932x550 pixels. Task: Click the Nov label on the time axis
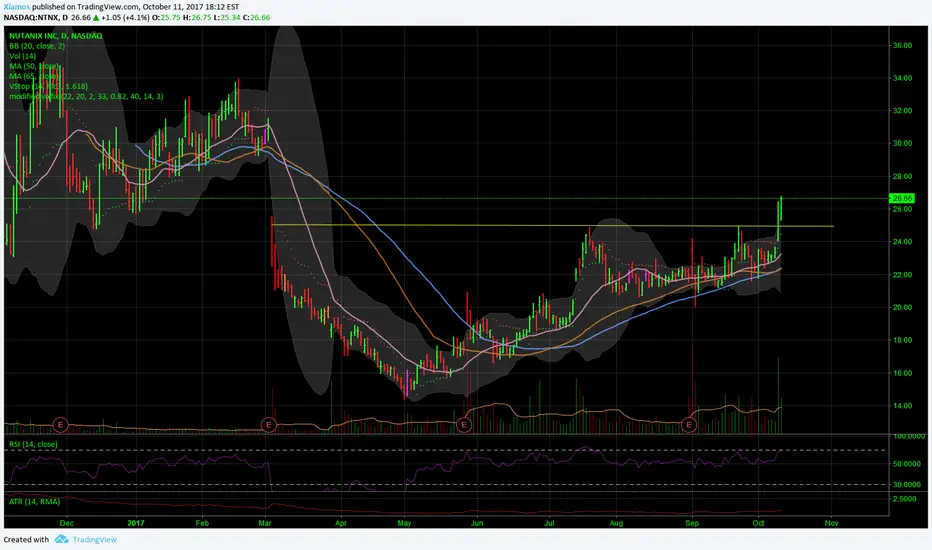coord(832,523)
